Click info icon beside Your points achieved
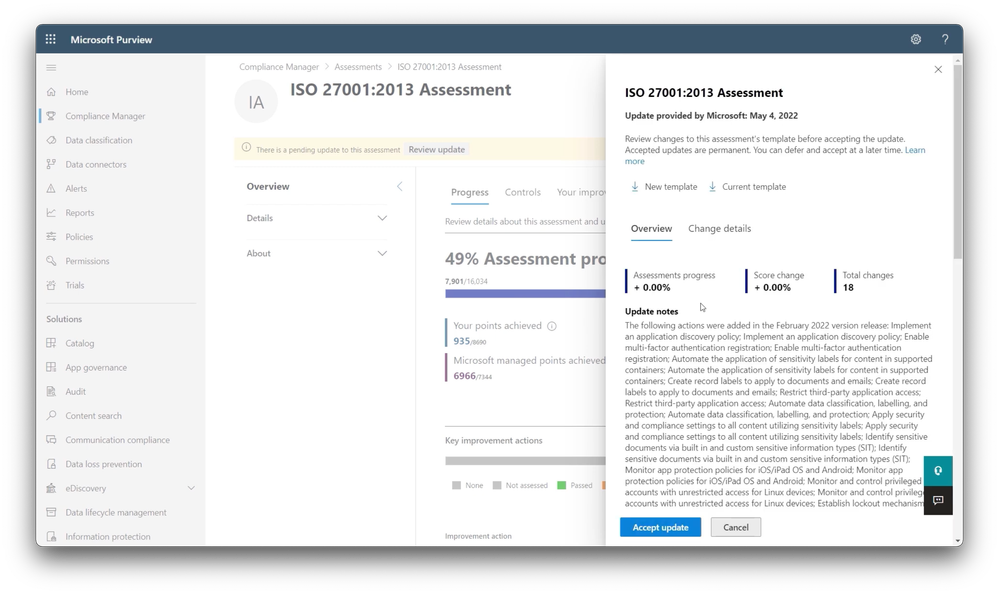This screenshot has width=999, height=594. (552, 326)
